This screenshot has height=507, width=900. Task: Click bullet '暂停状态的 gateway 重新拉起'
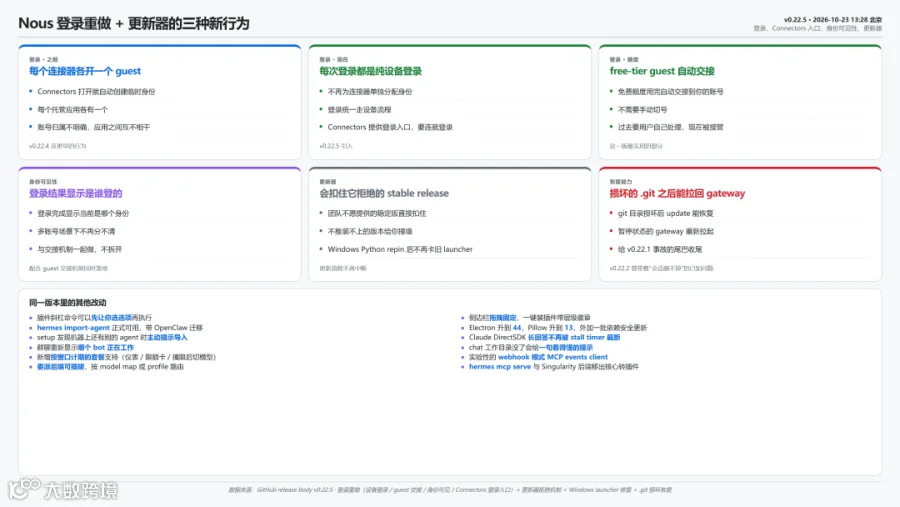pyautogui.click(x=666, y=231)
